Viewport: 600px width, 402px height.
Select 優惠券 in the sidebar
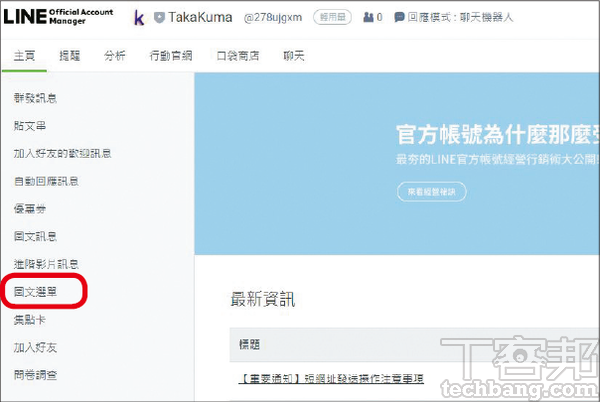(x=30, y=209)
